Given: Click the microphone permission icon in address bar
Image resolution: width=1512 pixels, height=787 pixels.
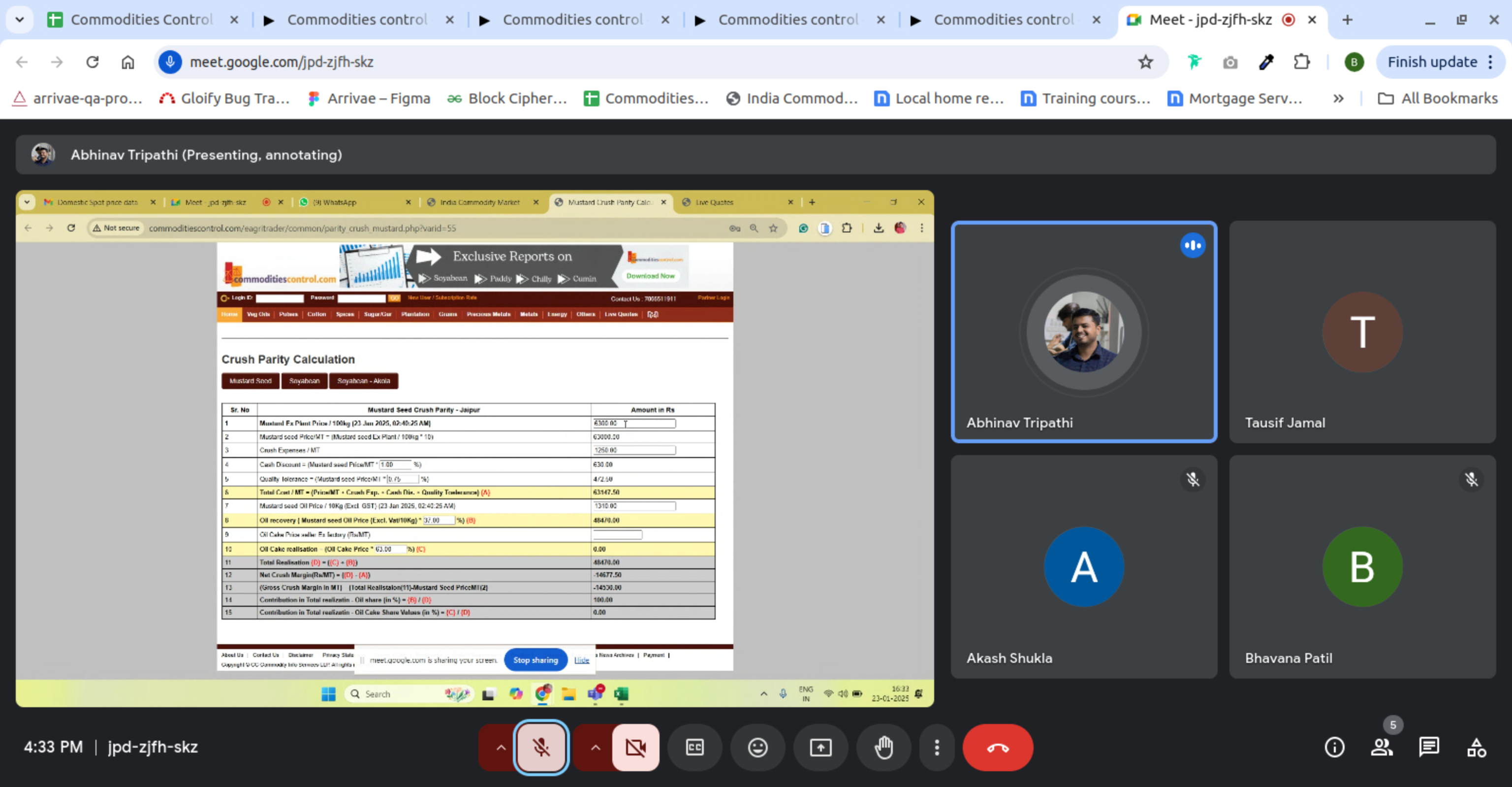Looking at the screenshot, I should coord(170,62).
